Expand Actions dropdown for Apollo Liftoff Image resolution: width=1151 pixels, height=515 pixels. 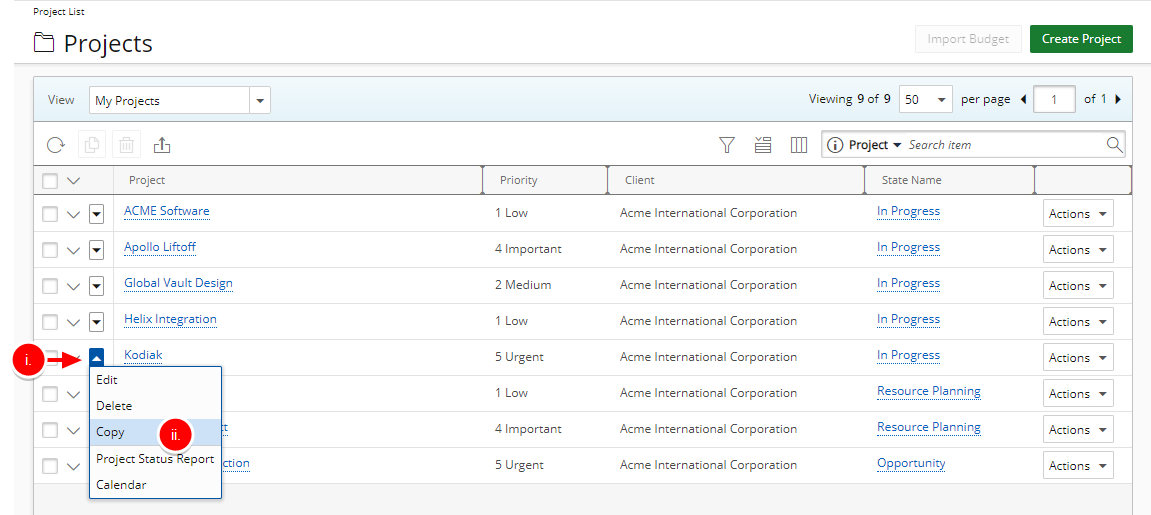point(1078,250)
